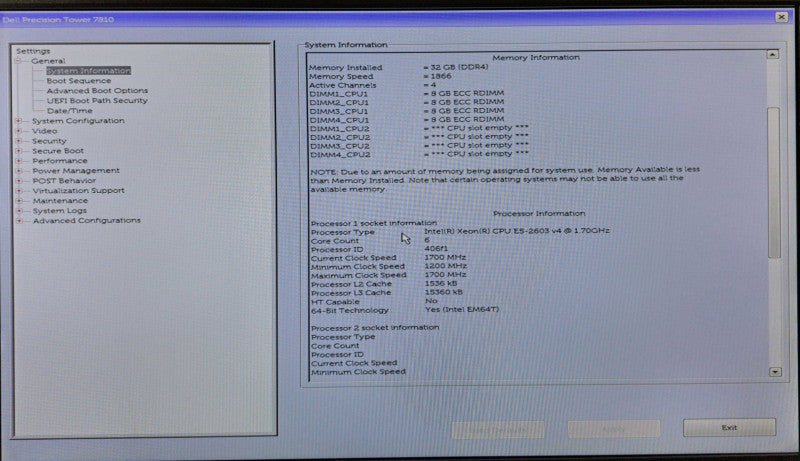Click the 'Processor ID' label under Processor 1

click(x=337, y=249)
